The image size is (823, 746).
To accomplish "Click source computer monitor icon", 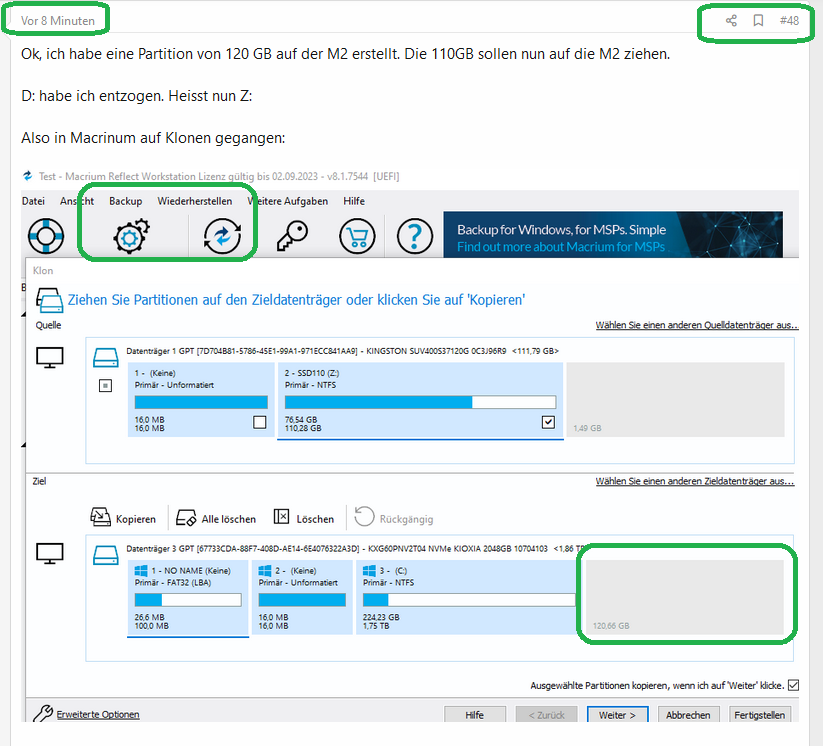I will (50, 358).
